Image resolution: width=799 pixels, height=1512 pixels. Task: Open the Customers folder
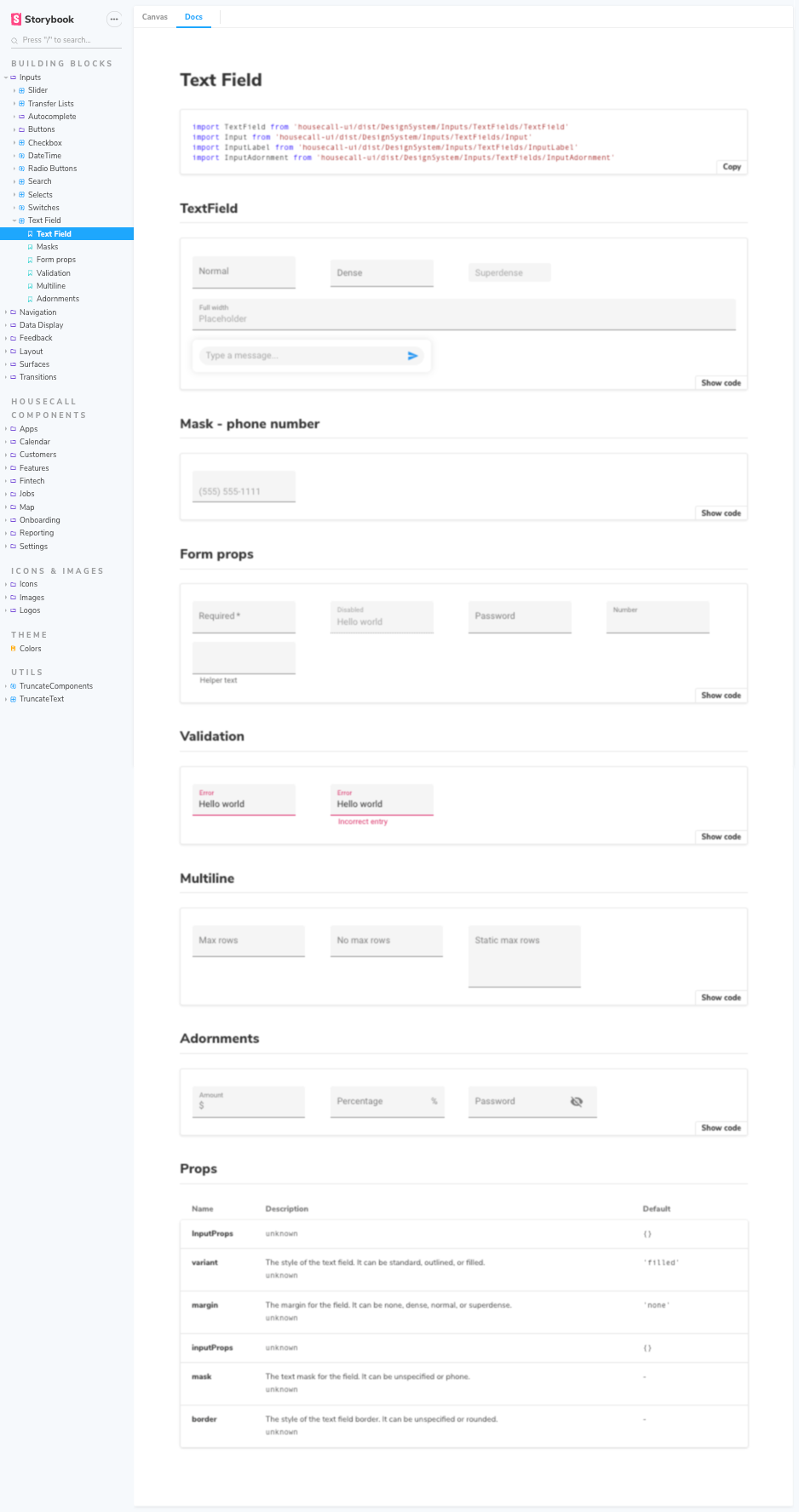[37, 455]
